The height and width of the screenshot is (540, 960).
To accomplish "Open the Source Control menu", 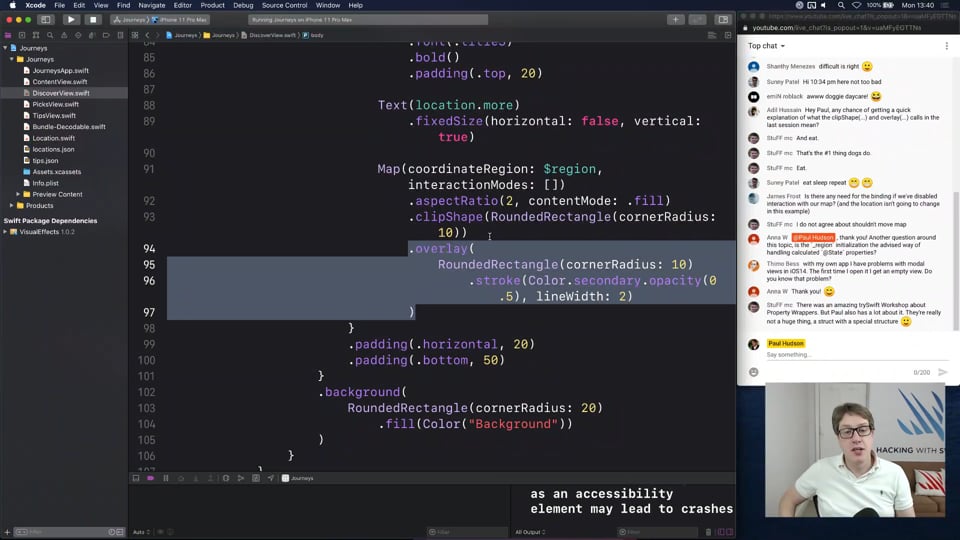I will click(285, 5).
